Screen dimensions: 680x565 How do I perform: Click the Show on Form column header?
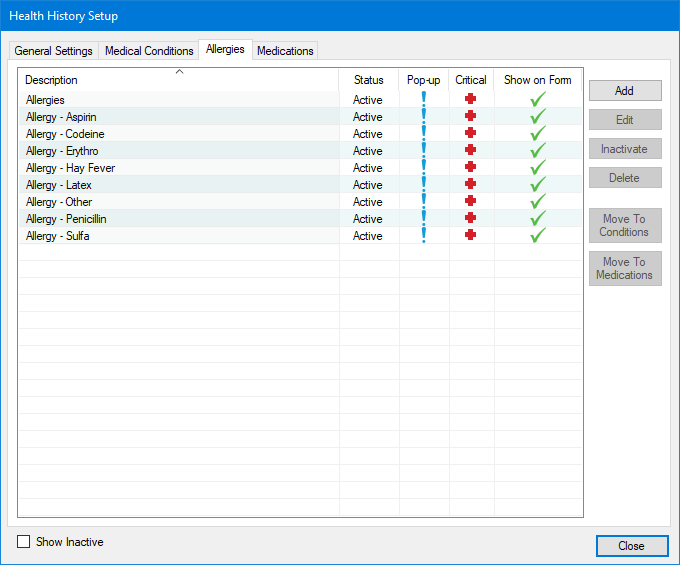click(538, 80)
